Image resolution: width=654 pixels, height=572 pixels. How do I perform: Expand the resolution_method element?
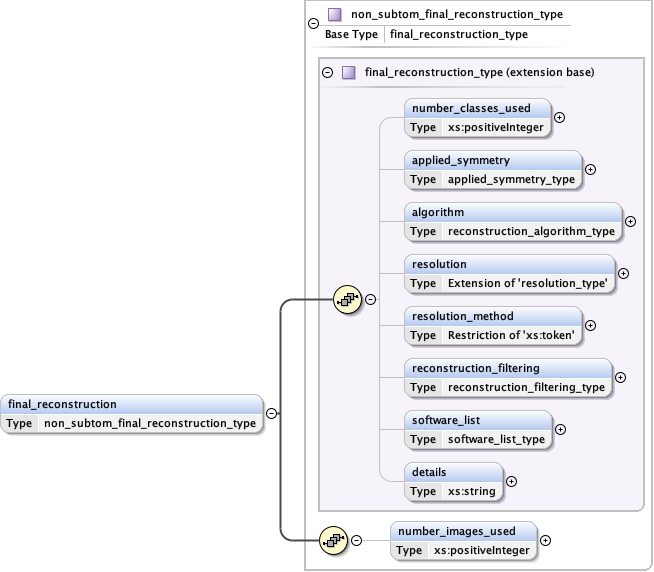(590, 325)
